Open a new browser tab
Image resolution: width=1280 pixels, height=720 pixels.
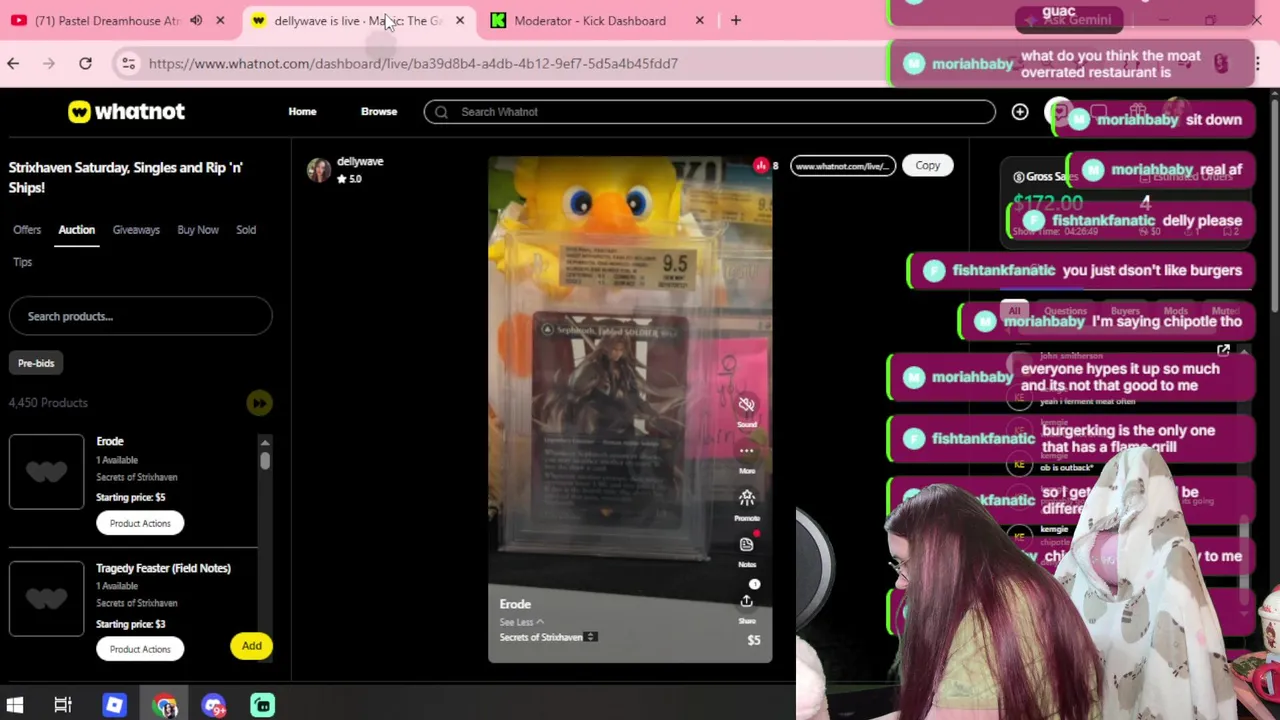(735, 20)
